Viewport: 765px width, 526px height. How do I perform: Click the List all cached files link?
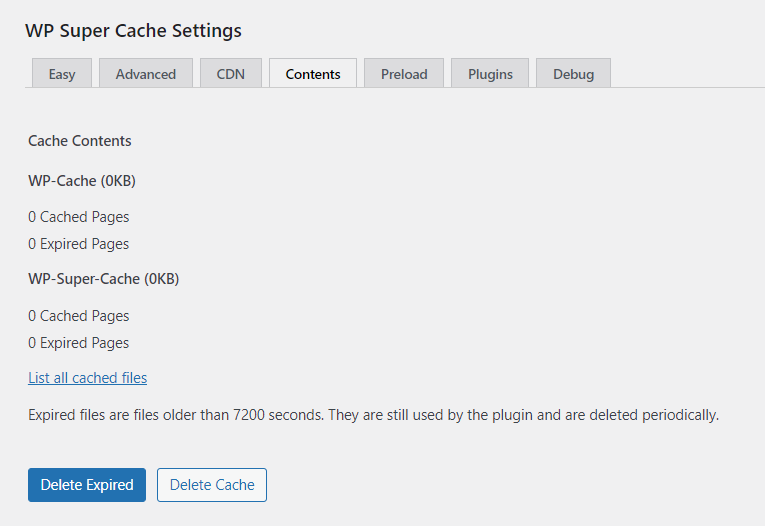point(87,378)
